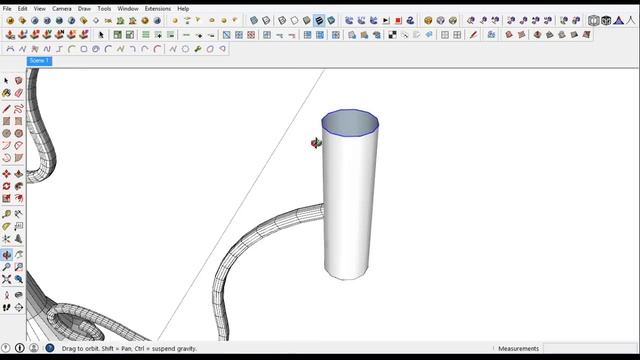Pick the Circle tool
The width and height of the screenshot is (640, 360).
pos(6,133)
